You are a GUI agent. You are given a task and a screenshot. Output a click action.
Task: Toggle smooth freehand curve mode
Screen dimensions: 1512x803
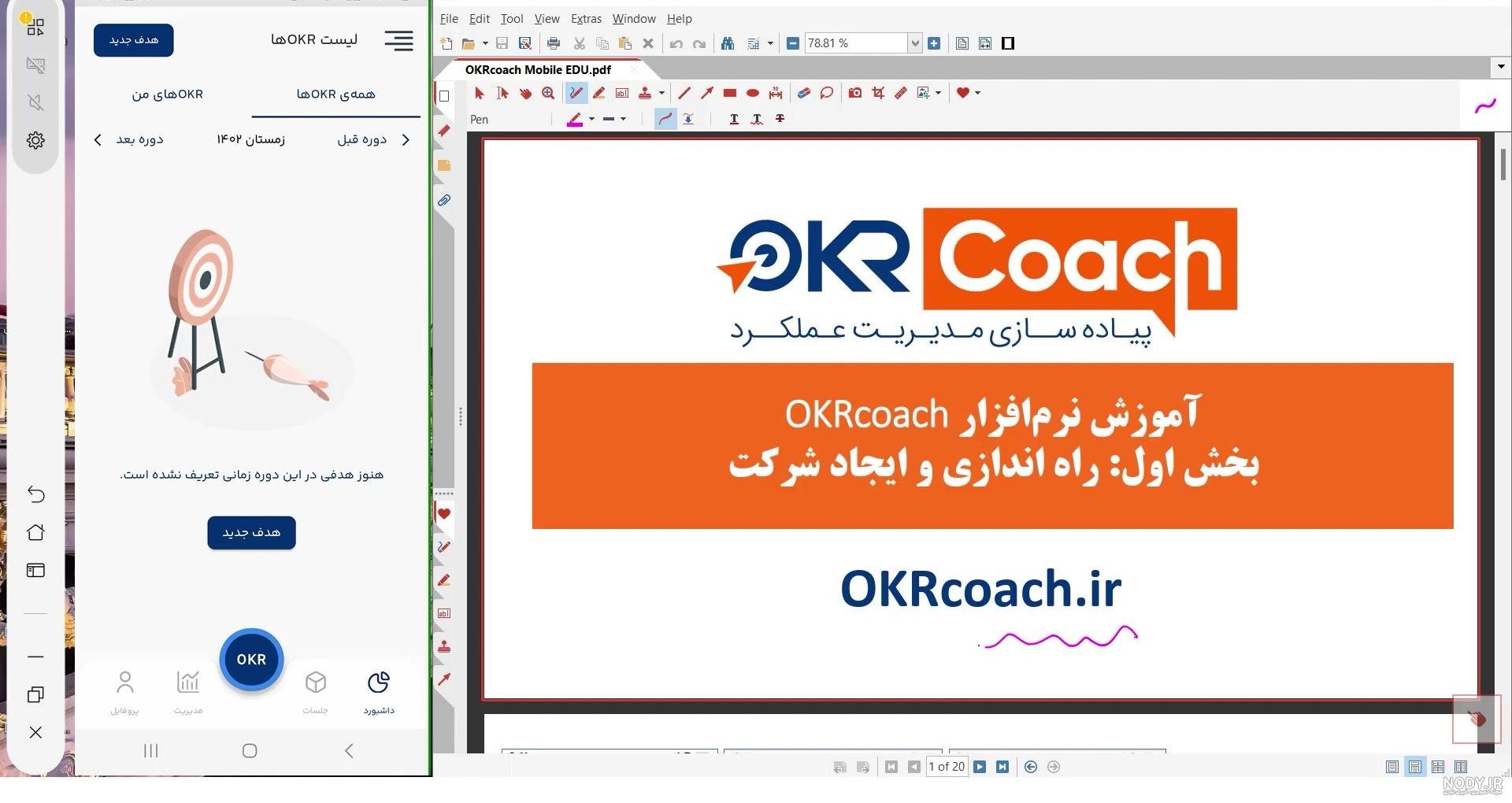pos(665,119)
